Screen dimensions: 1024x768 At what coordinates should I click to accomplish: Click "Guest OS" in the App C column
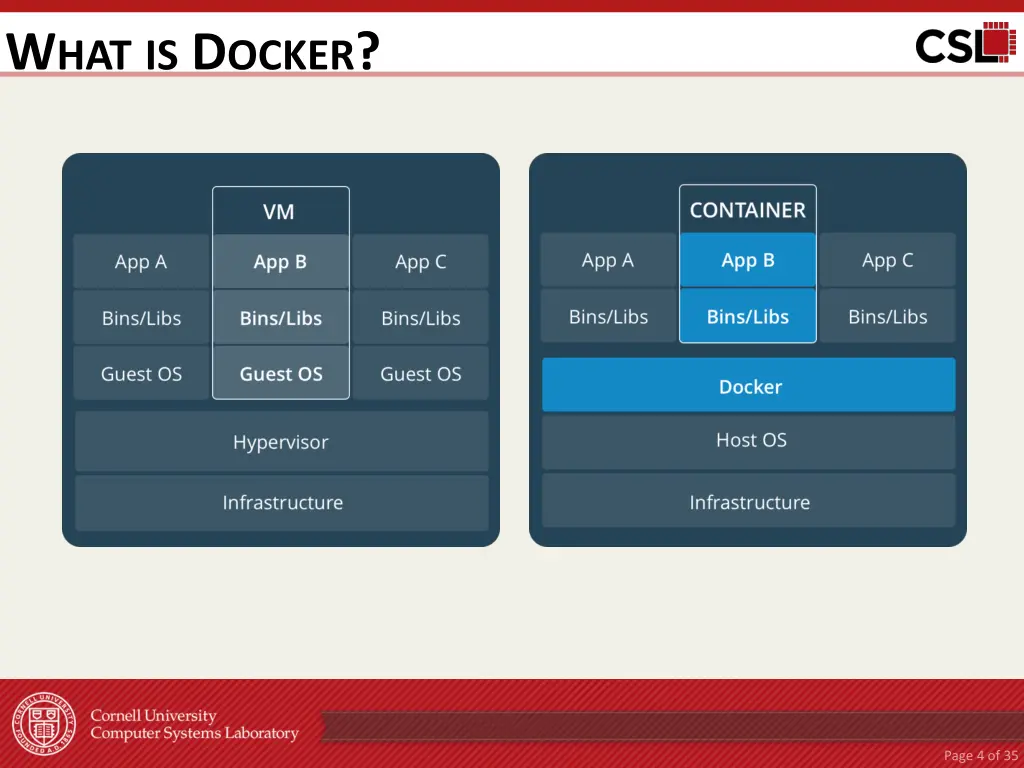(x=421, y=374)
